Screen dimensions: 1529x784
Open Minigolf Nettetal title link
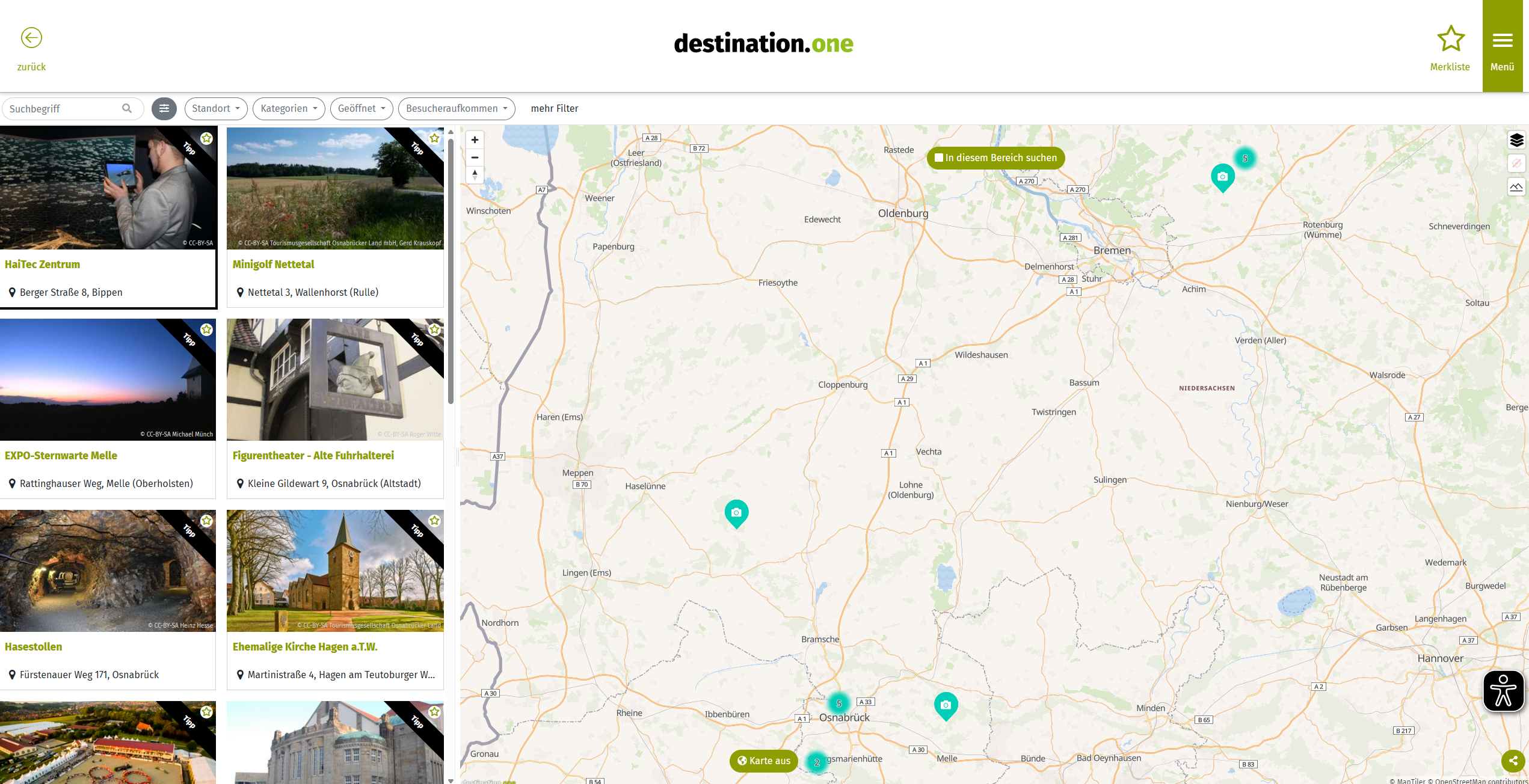pos(273,265)
